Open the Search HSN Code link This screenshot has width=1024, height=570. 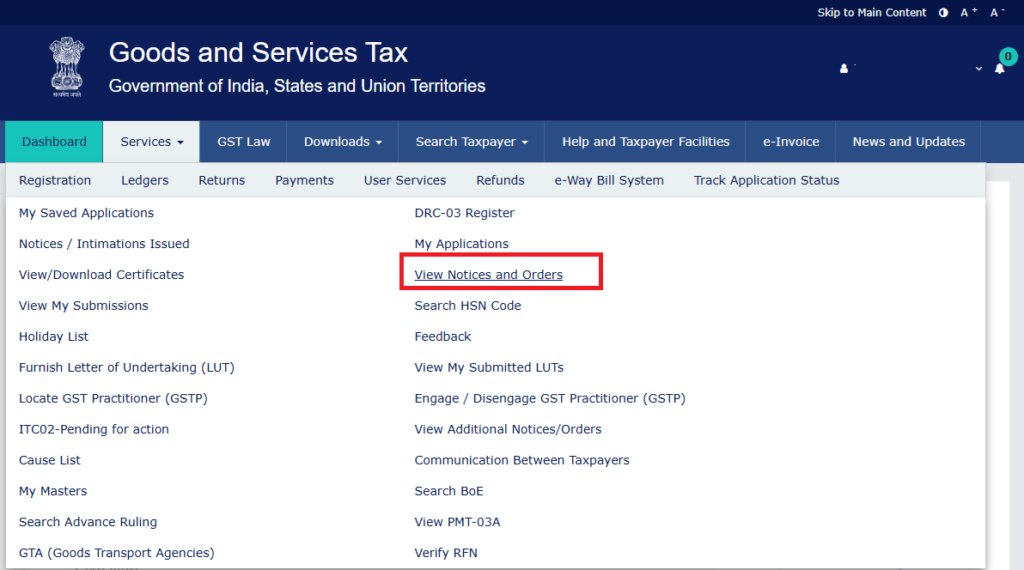467,306
